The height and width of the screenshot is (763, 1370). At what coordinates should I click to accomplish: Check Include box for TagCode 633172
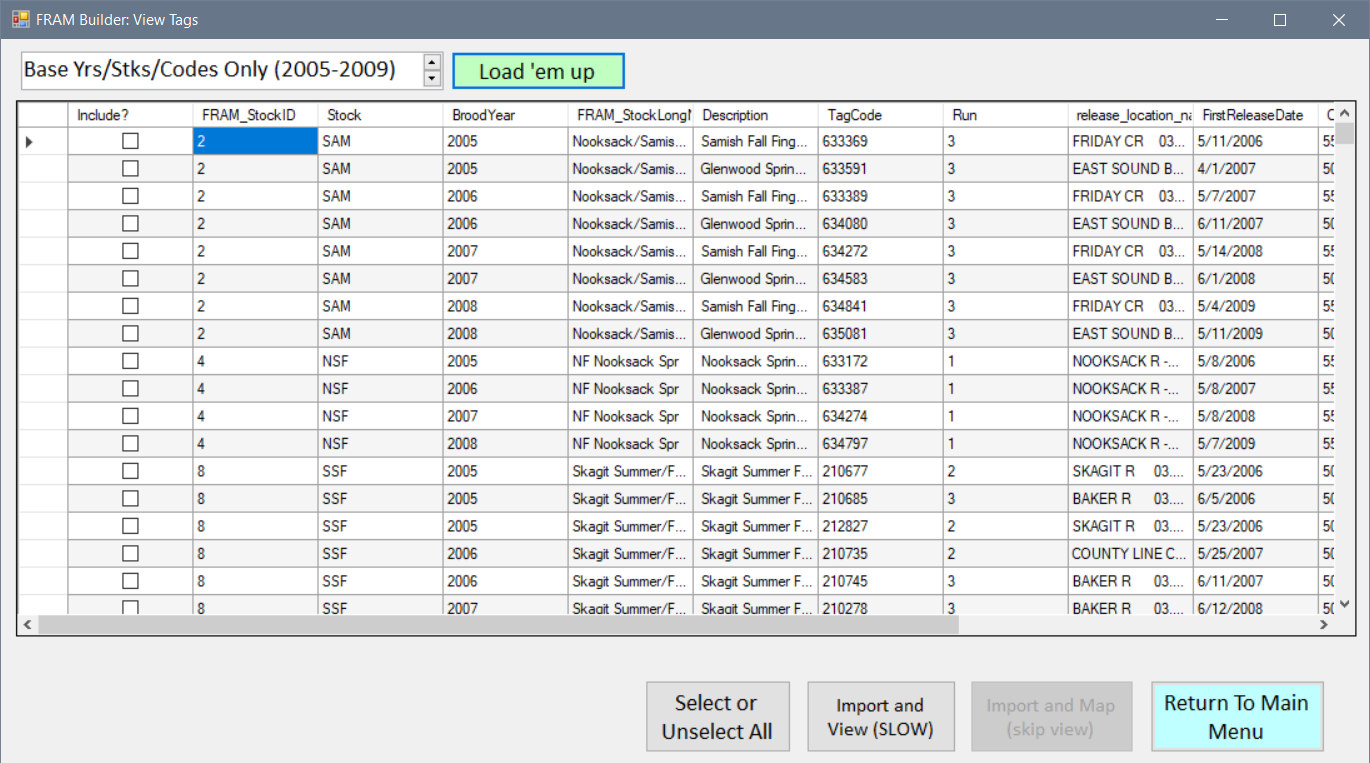click(x=130, y=361)
